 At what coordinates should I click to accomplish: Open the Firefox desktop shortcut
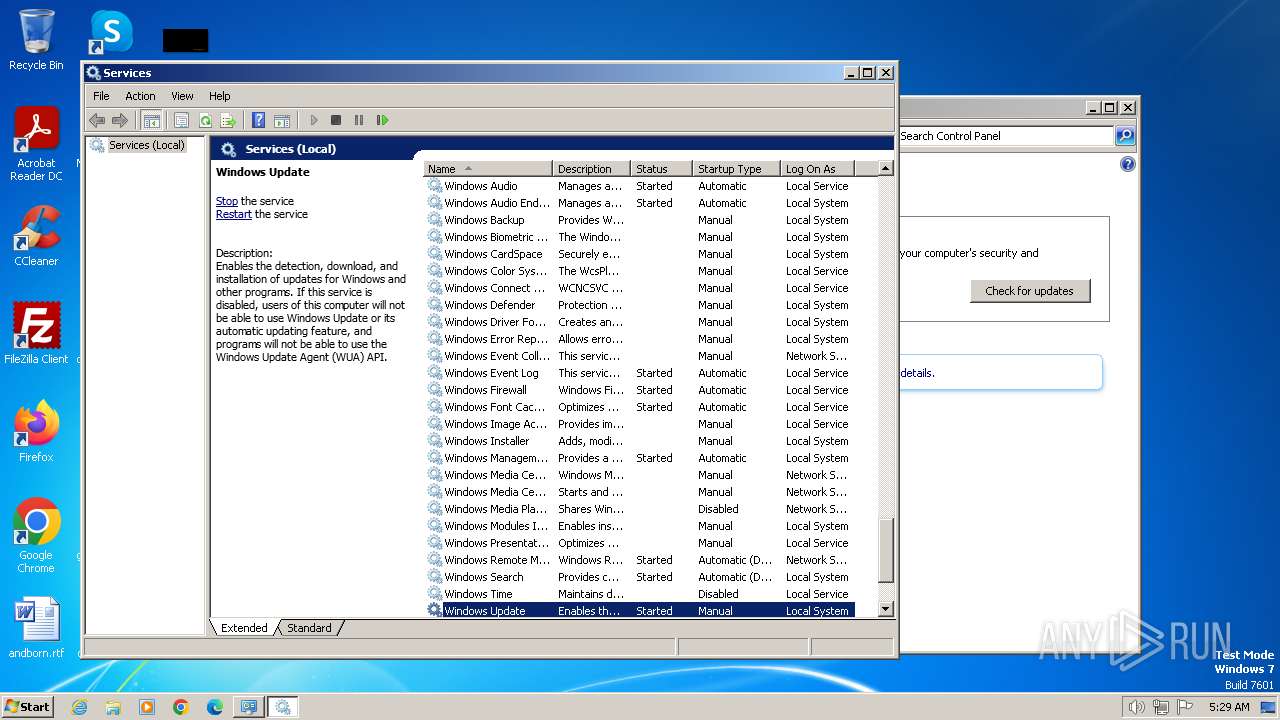pos(36,431)
